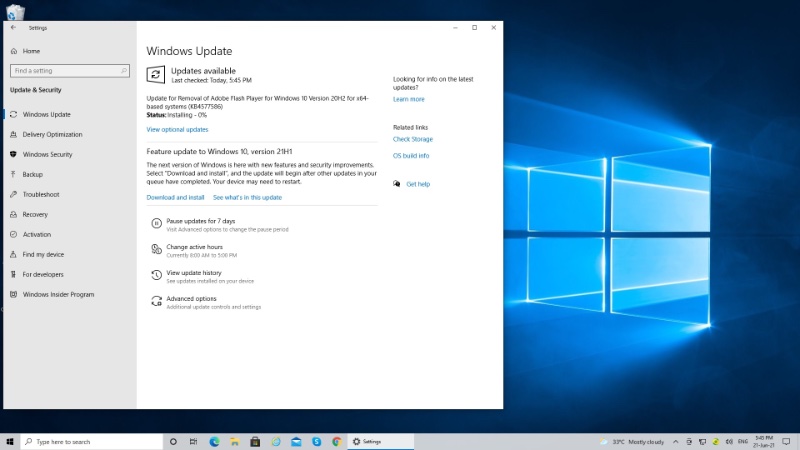Viewport: 800px width, 450px height.
Task: Click the Windows Update sidebar sync icon
Action: (x=13, y=114)
